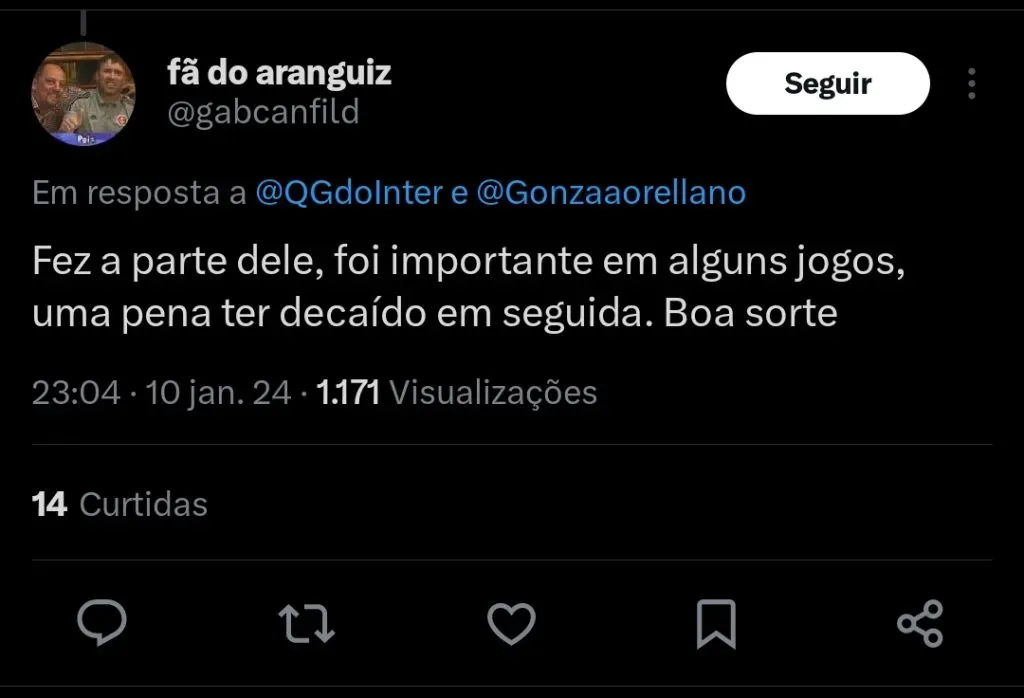Open the share icon options
Viewport: 1024px width, 698px height.
(920, 624)
